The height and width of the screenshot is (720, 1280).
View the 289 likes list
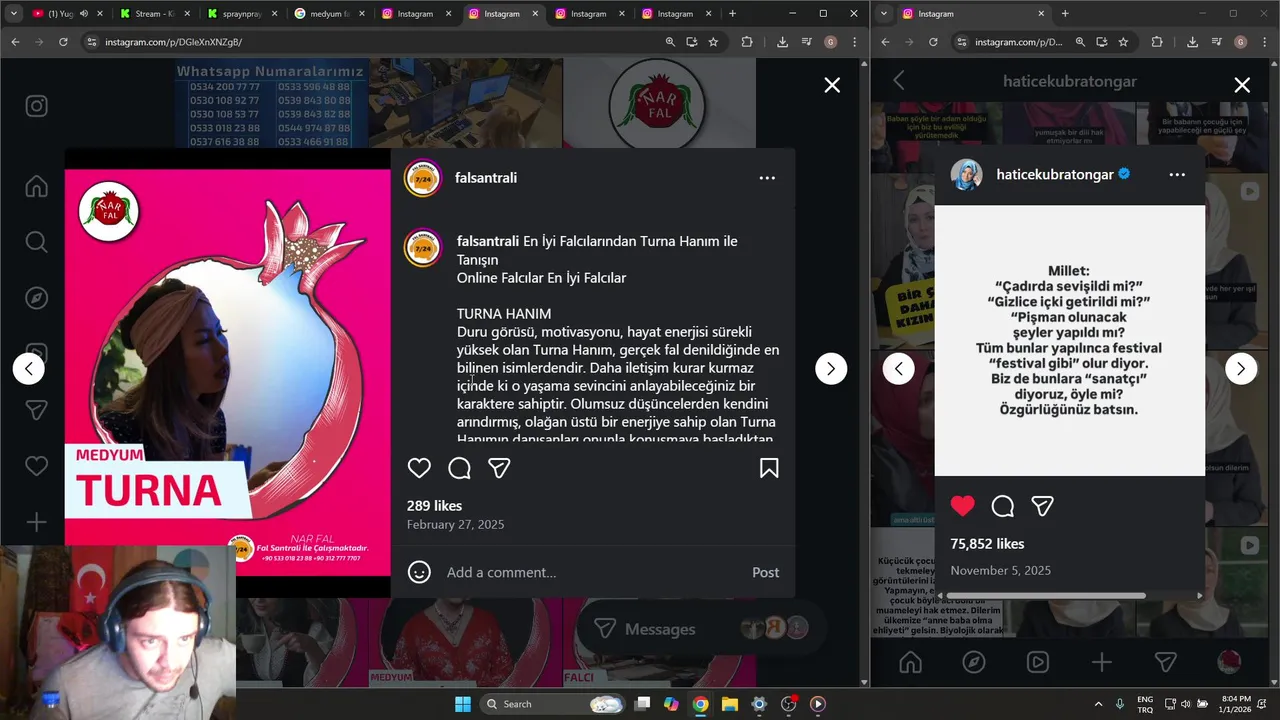pyautogui.click(x=434, y=506)
